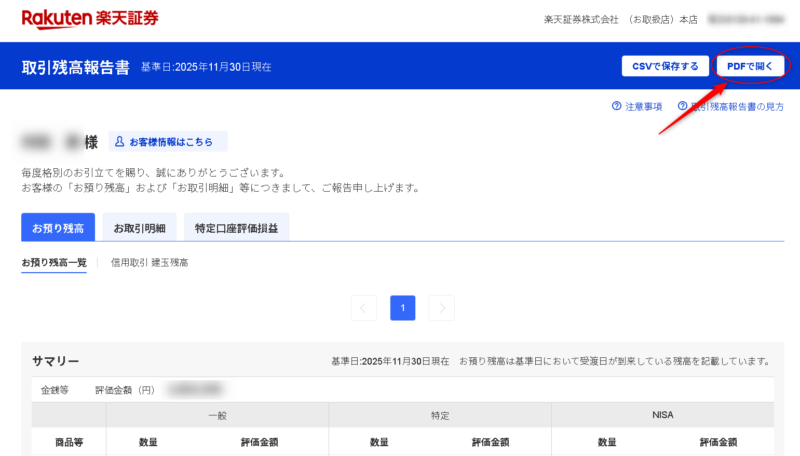Select page 1 in pagination
Image resolution: width=800 pixels, height=456 pixels.
[403, 308]
